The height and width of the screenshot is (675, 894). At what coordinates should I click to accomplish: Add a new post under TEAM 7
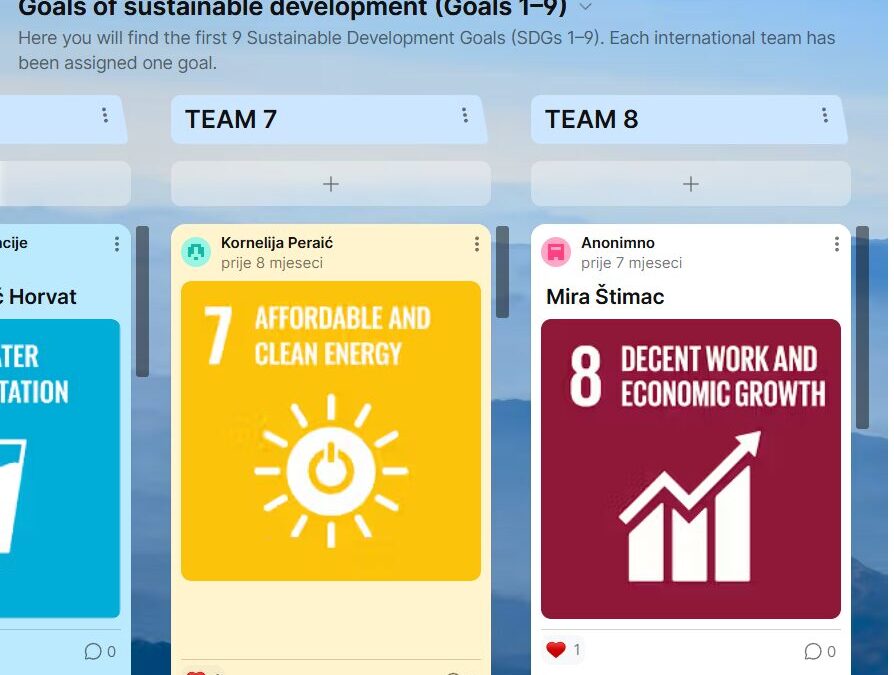click(331, 184)
